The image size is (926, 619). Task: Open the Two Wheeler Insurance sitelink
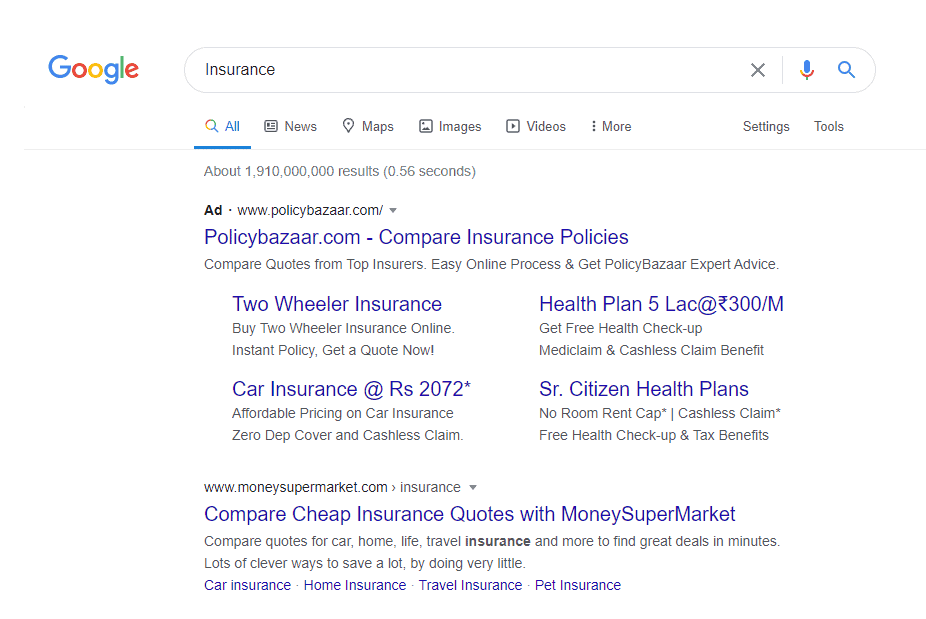[337, 304]
